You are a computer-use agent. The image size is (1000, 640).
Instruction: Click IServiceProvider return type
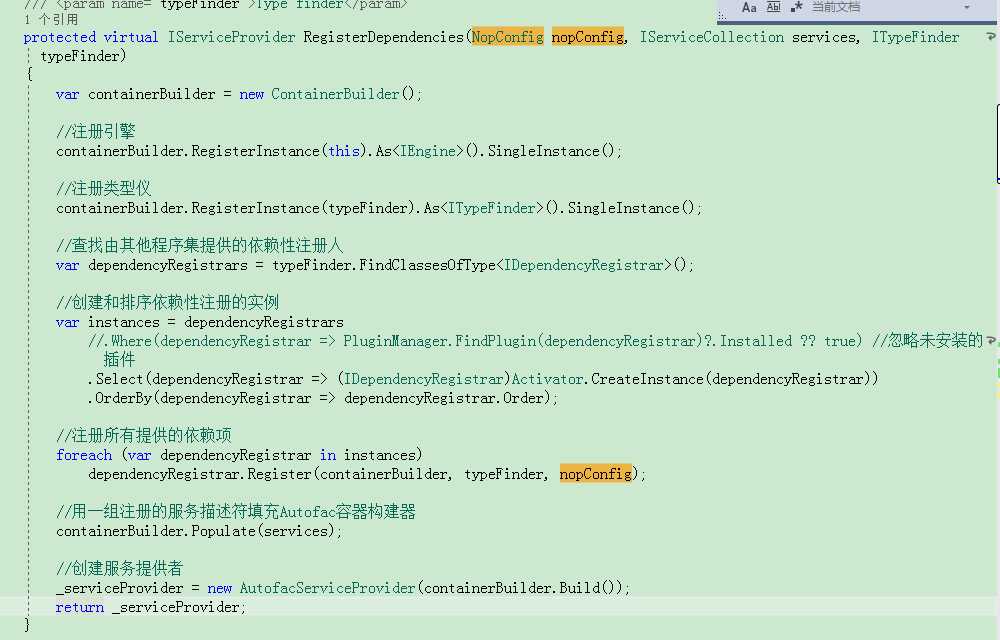pyautogui.click(x=232, y=37)
